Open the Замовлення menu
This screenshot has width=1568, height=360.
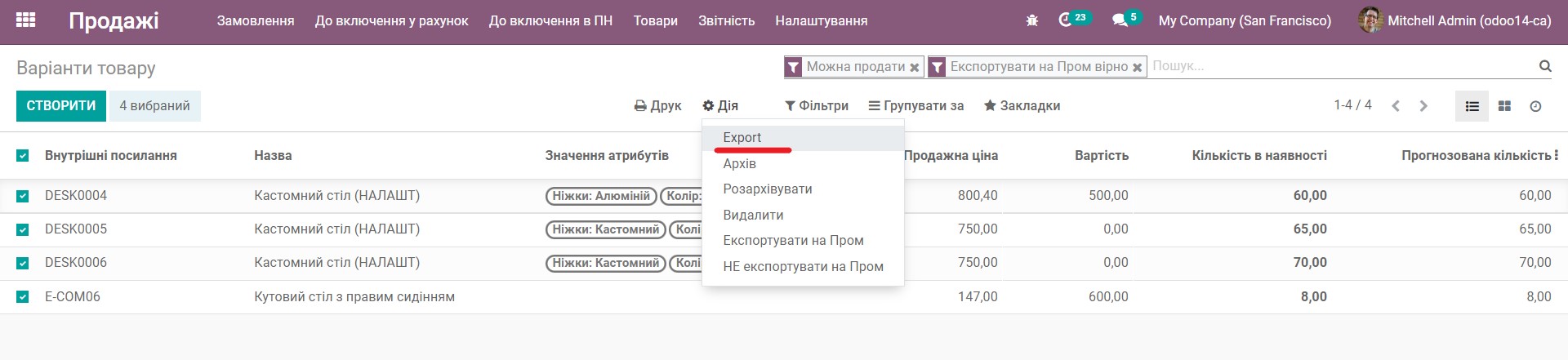pos(256,21)
